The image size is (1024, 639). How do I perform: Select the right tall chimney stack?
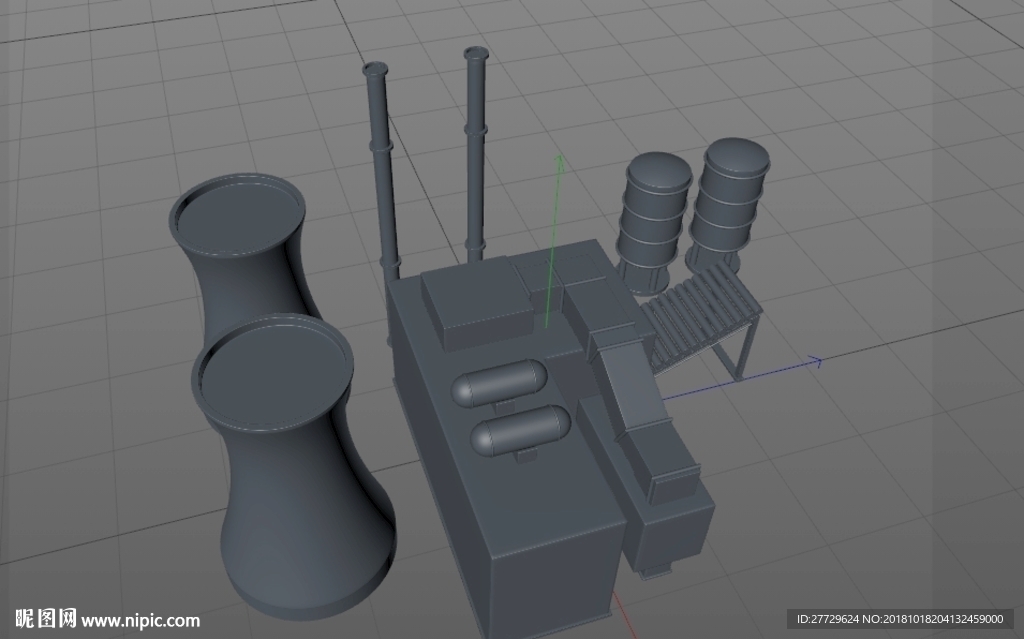(475, 154)
